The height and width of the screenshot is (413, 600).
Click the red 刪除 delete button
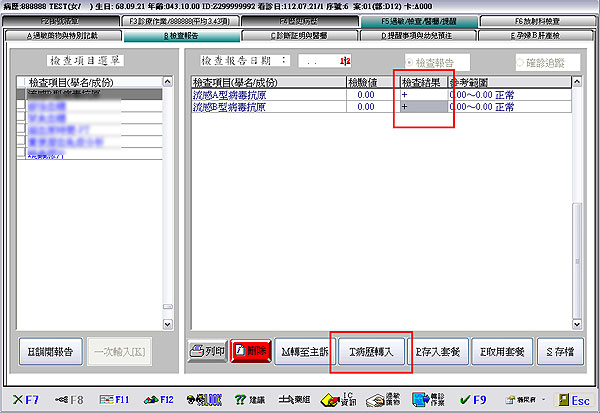(x=250, y=351)
